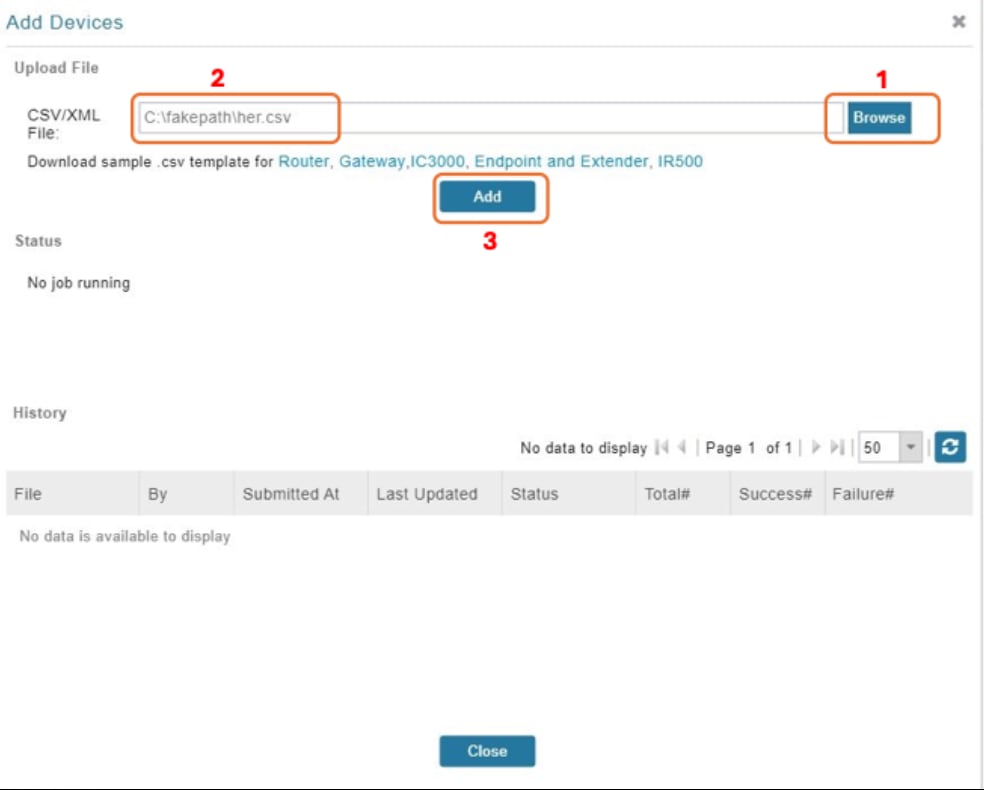Click the 'No data to display' pager text
This screenshot has width=984, height=790.
(583, 448)
